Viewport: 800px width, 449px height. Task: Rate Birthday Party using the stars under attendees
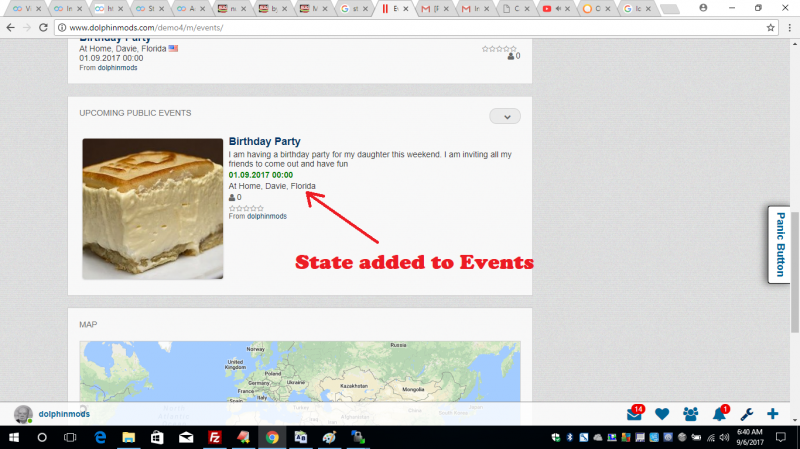(x=246, y=208)
